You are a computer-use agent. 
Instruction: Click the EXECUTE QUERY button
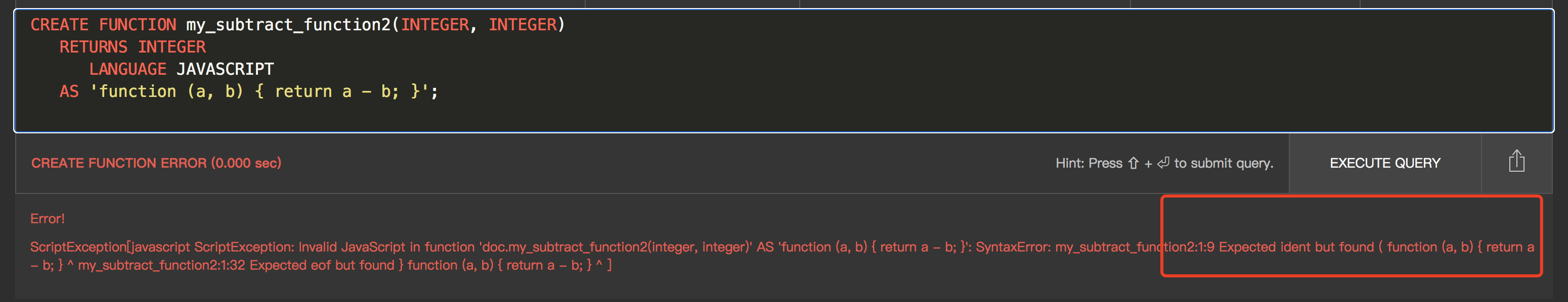1385,163
